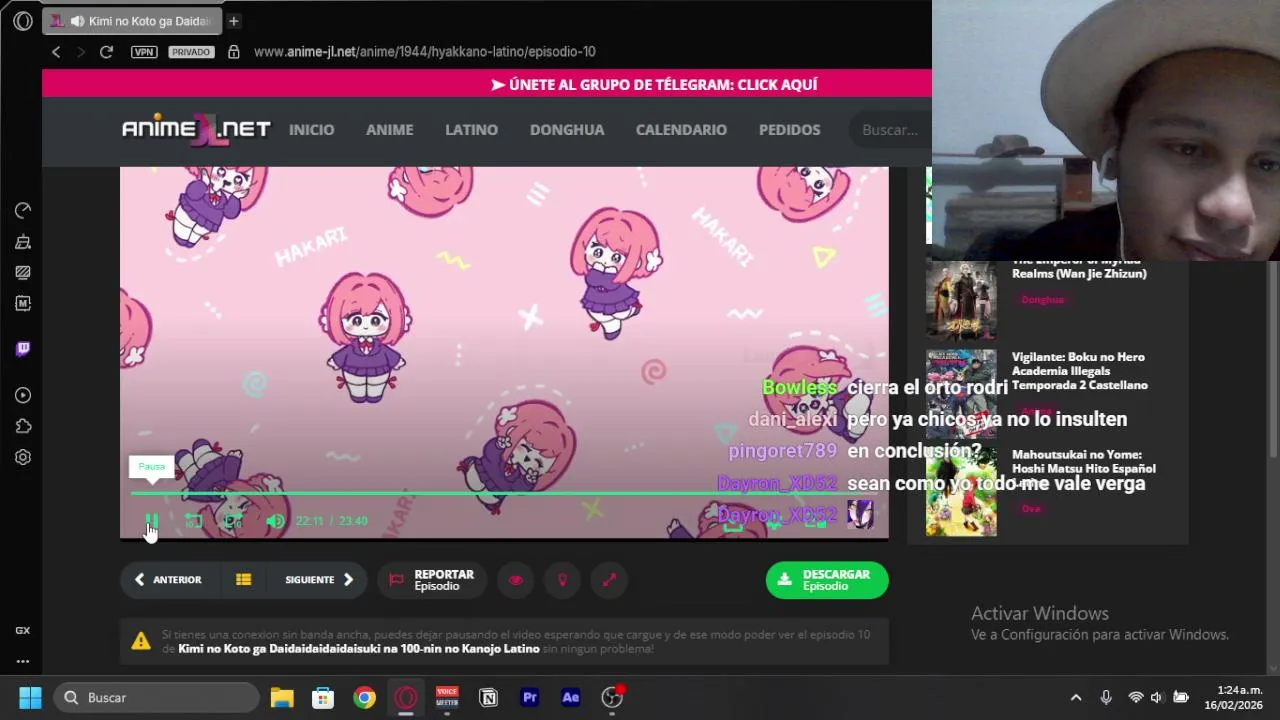The width and height of the screenshot is (1280, 720).
Task: Click the green DESCARGAR Episodio button
Action: (x=827, y=580)
